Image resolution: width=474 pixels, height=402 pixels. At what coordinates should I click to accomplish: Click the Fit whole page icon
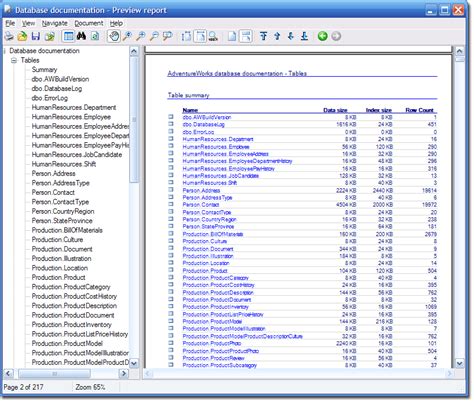tap(200, 36)
